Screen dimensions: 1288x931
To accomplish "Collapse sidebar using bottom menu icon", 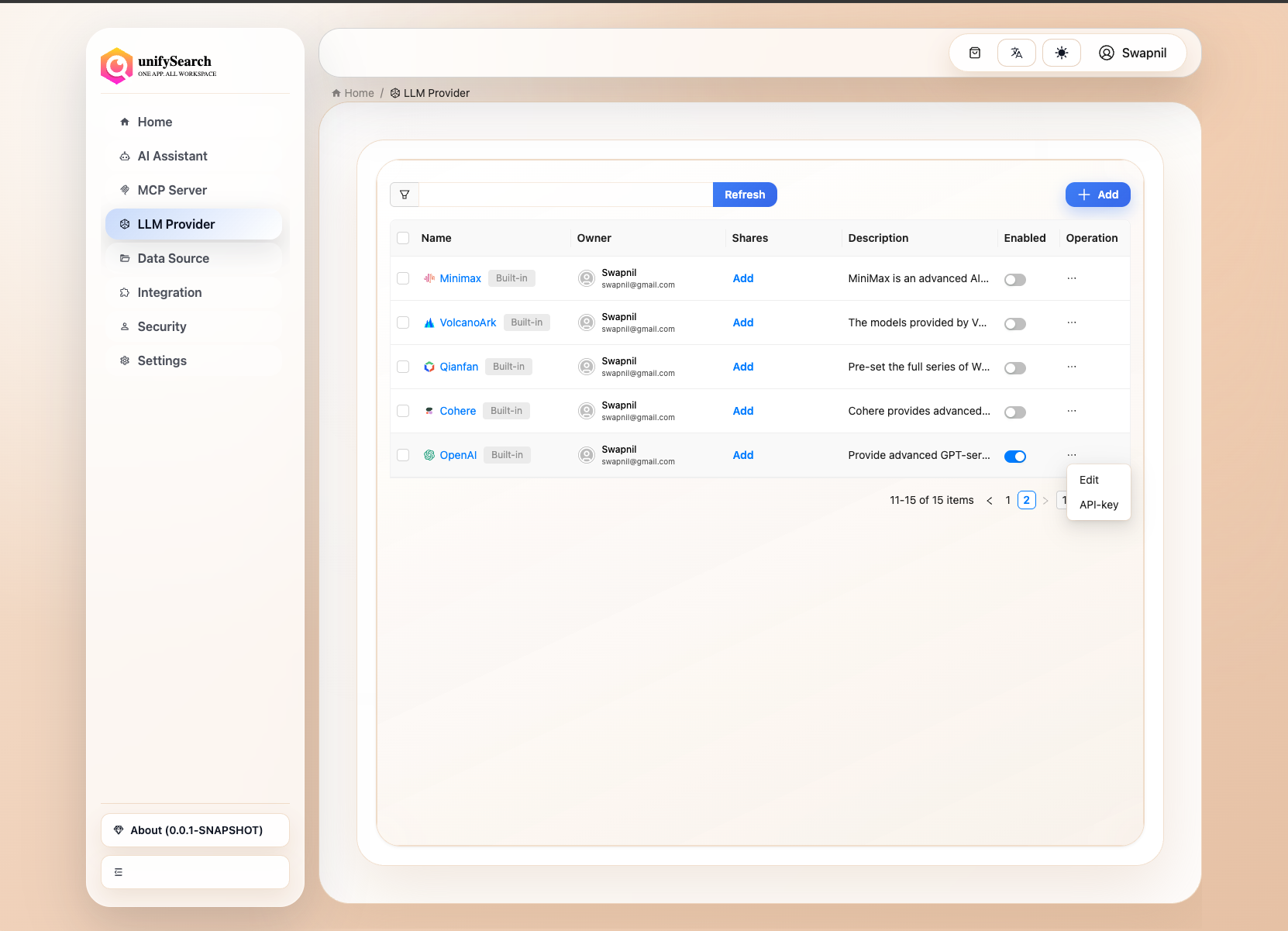I will [x=119, y=872].
